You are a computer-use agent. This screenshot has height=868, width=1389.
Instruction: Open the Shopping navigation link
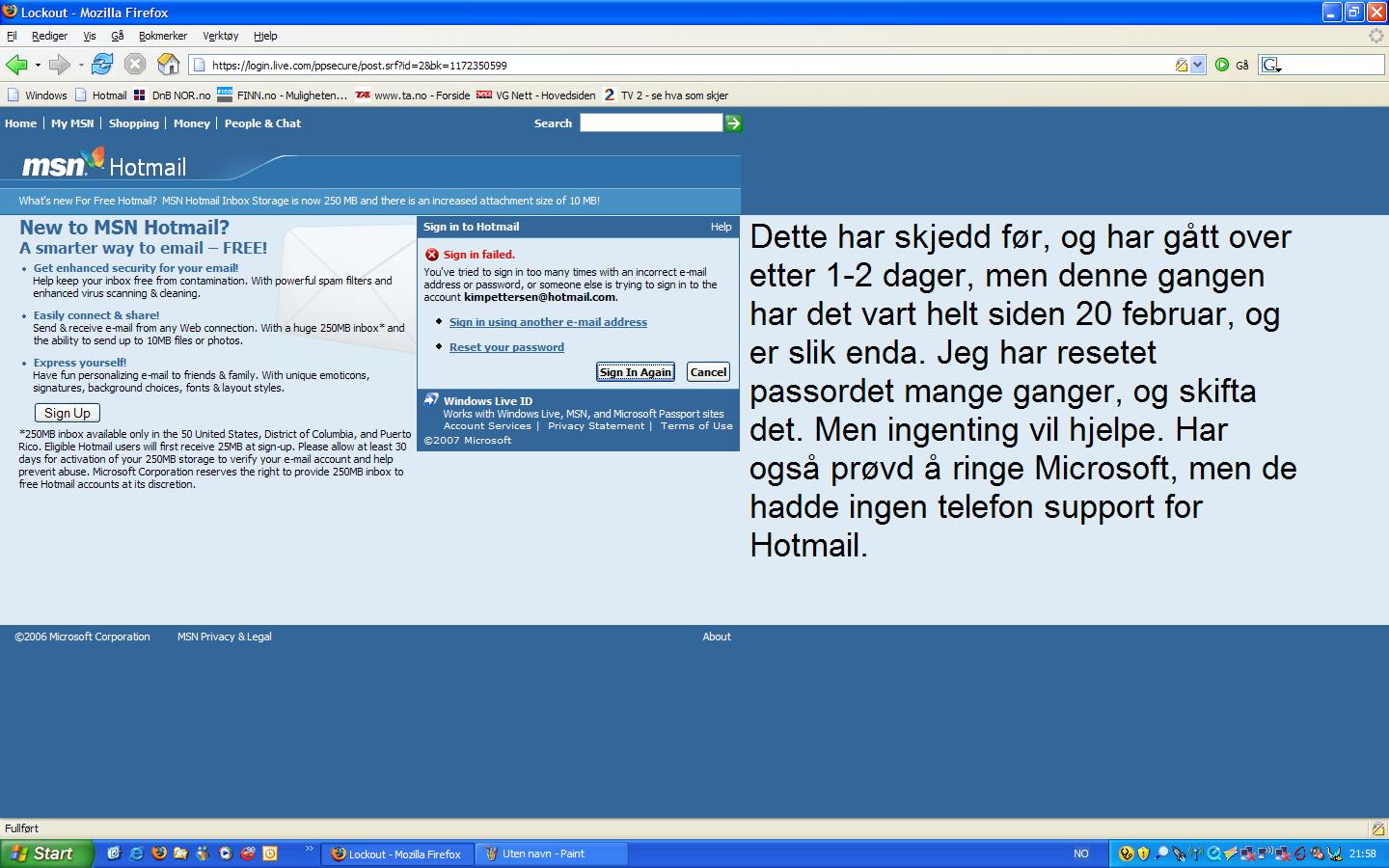point(134,123)
